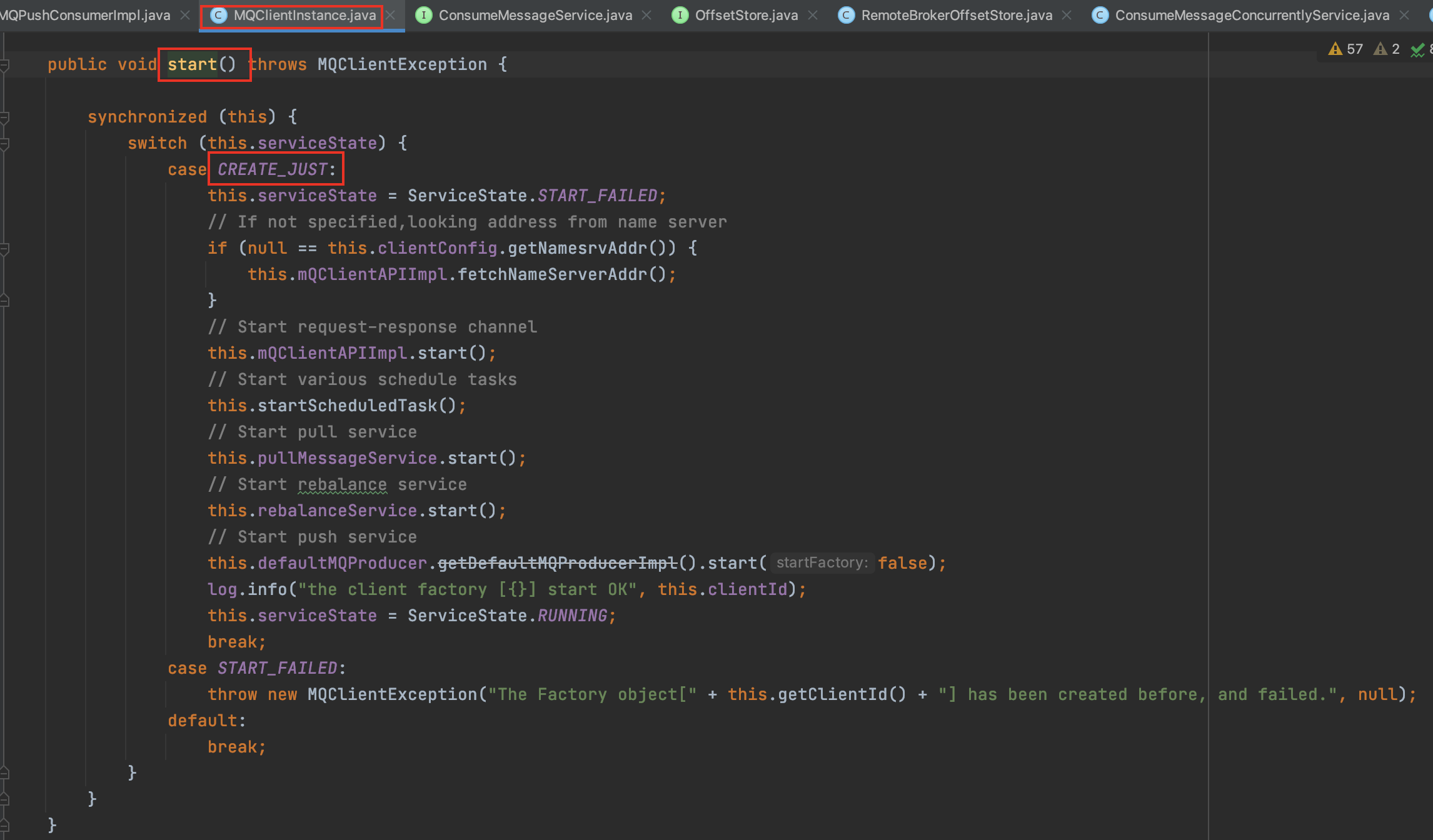Click the synchronized keyword
1433x840 pixels.
(147, 117)
